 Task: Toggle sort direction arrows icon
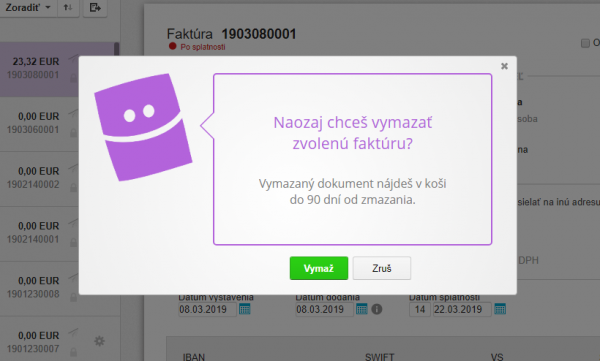coord(68,7)
